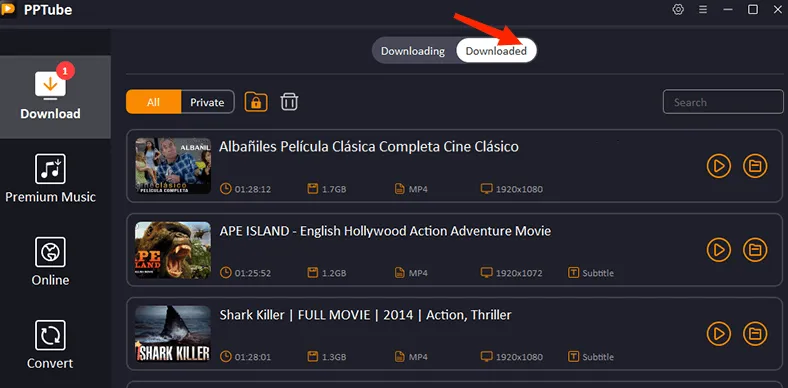The height and width of the screenshot is (388, 788).
Task: Play the Albañiles Película Clásica video
Action: pyautogui.click(x=719, y=166)
